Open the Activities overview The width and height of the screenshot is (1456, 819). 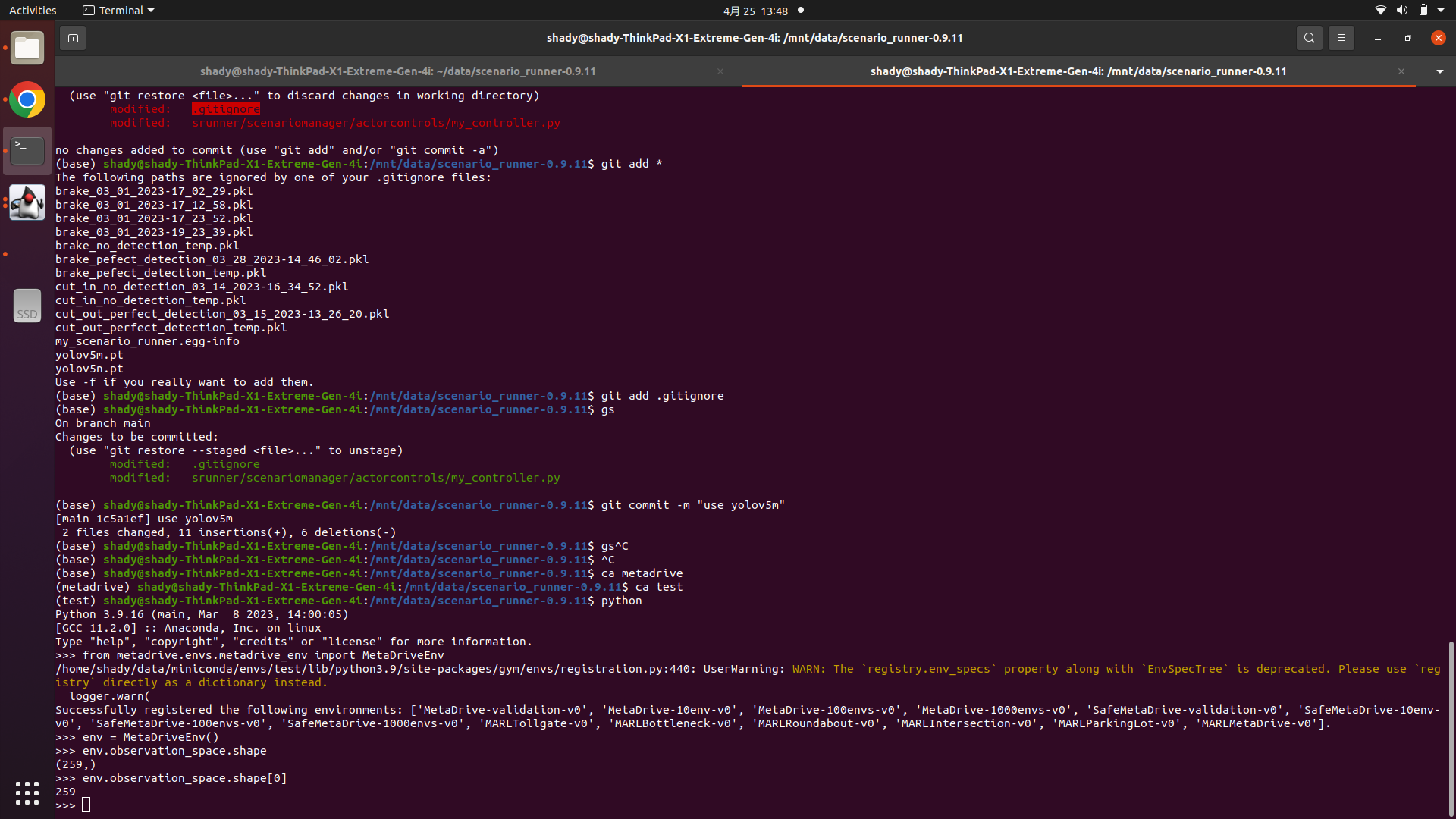point(33,10)
